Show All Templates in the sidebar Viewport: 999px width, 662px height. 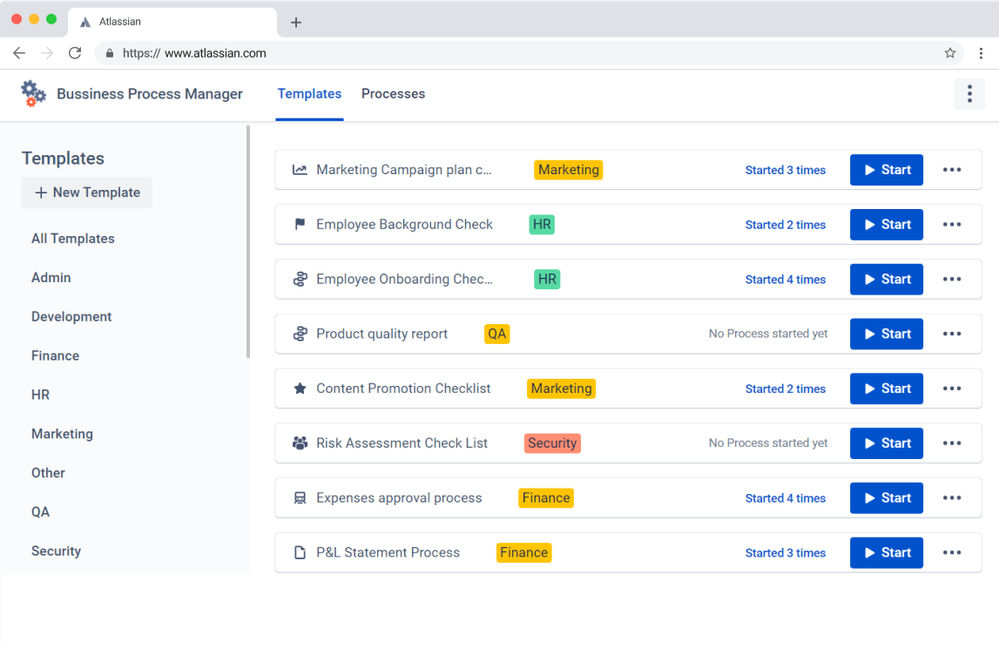(x=73, y=238)
